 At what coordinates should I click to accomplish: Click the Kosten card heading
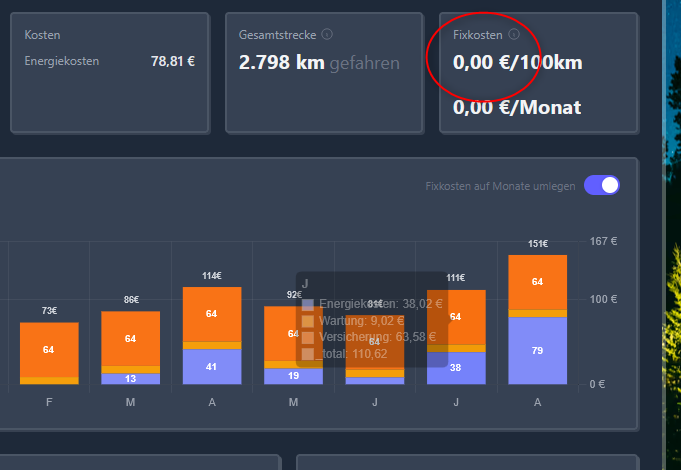[x=42, y=35]
